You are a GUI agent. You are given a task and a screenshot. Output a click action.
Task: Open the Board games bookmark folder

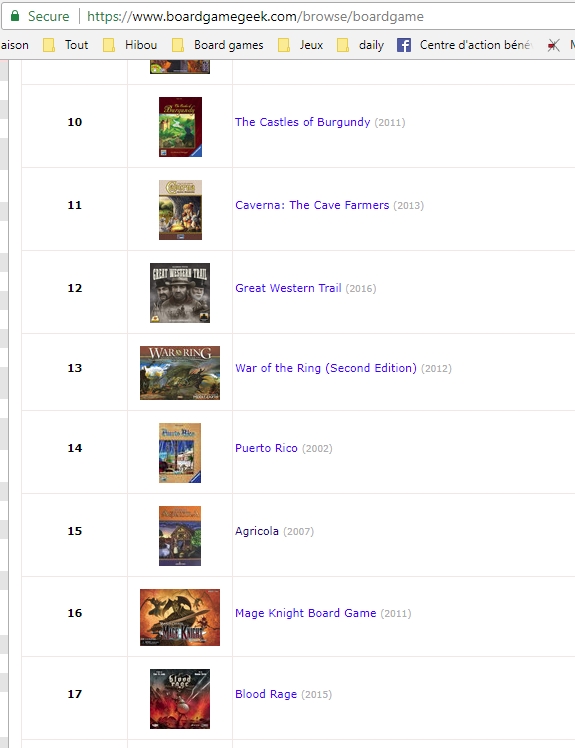218,45
